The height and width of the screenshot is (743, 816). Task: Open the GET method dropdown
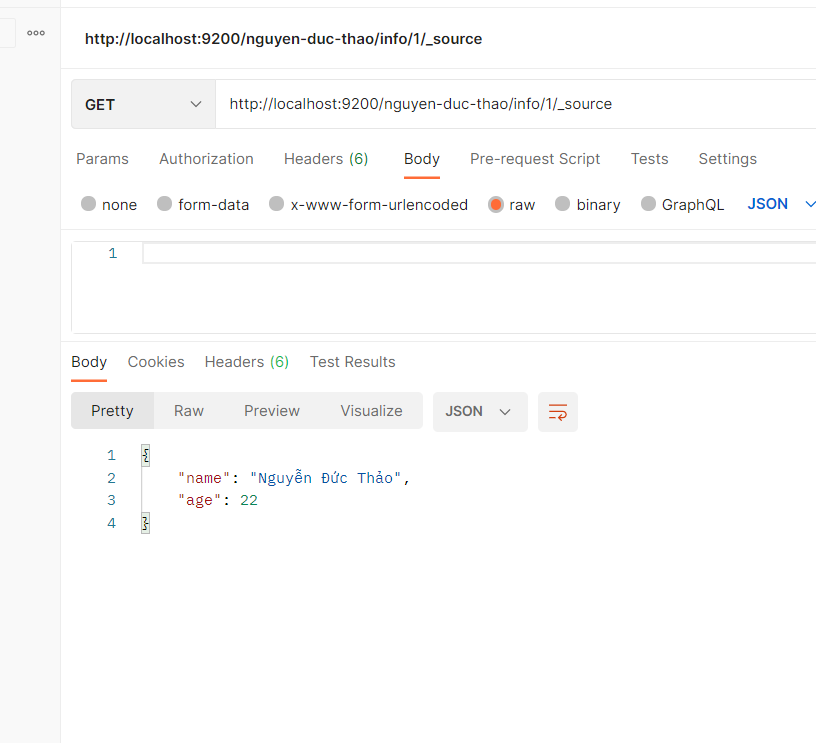[143, 104]
